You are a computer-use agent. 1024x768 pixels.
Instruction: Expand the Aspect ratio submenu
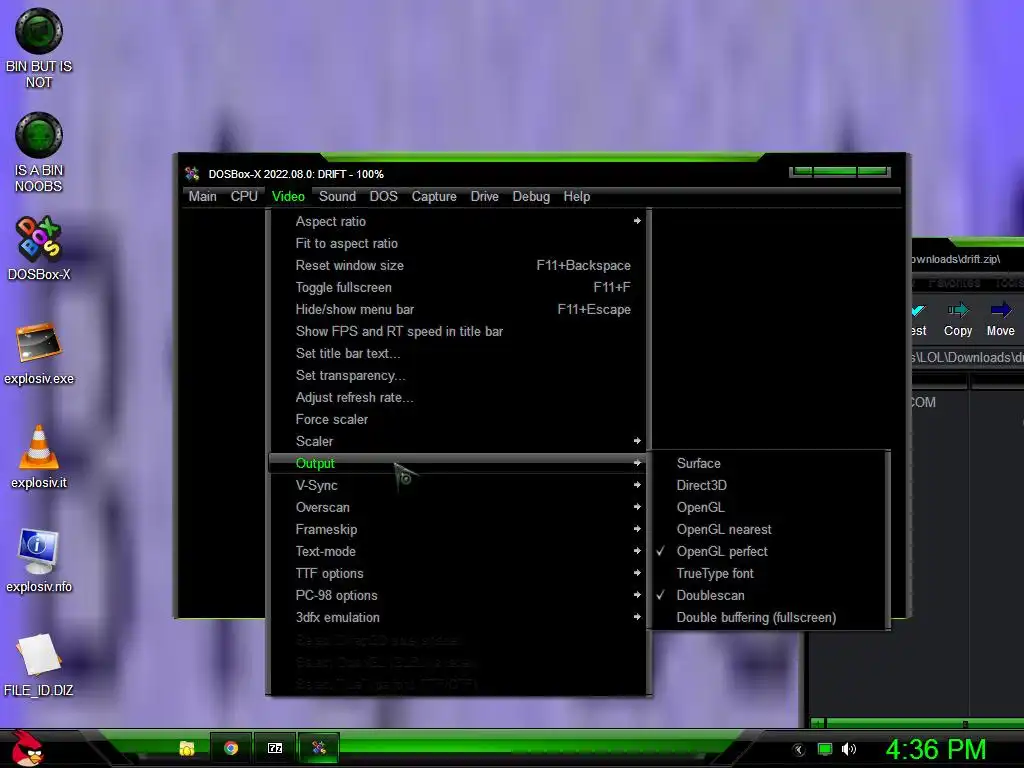pos(458,221)
